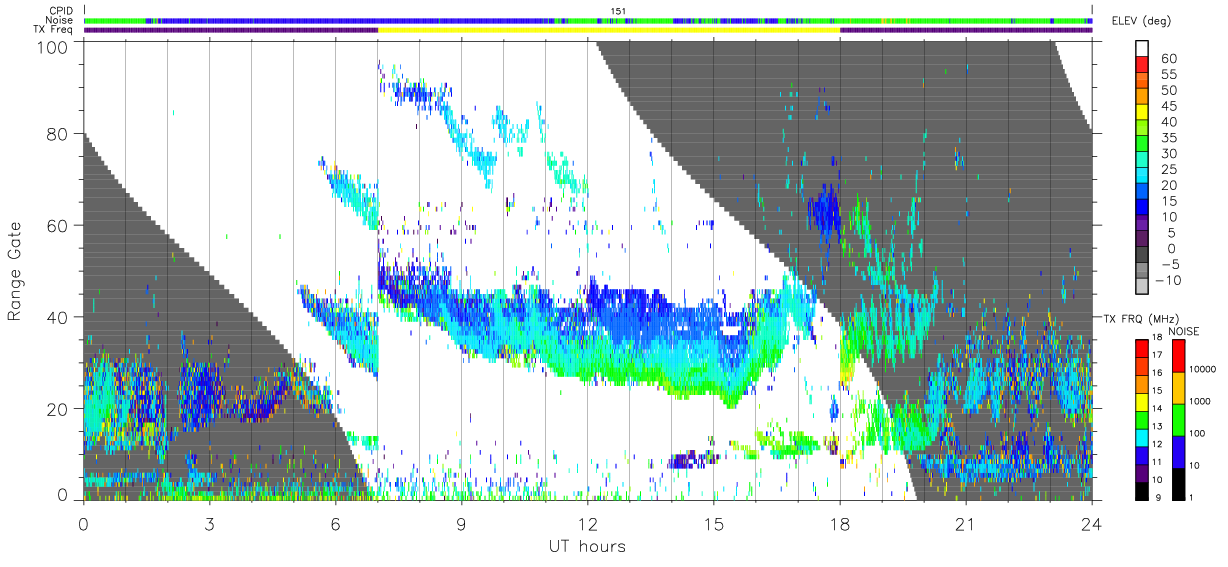The width and height of the screenshot is (1228, 567).
Task: Click the 6 tick label on the UT hours axis
Action: coord(336,524)
